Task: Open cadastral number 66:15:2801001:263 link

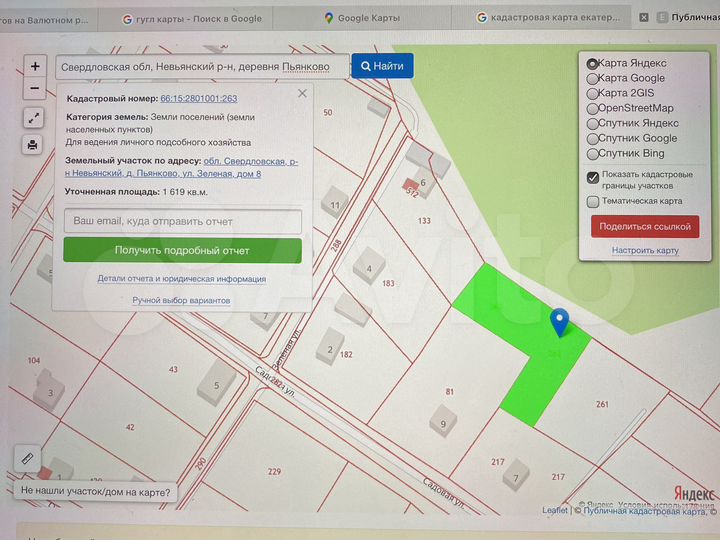Action: (x=199, y=99)
